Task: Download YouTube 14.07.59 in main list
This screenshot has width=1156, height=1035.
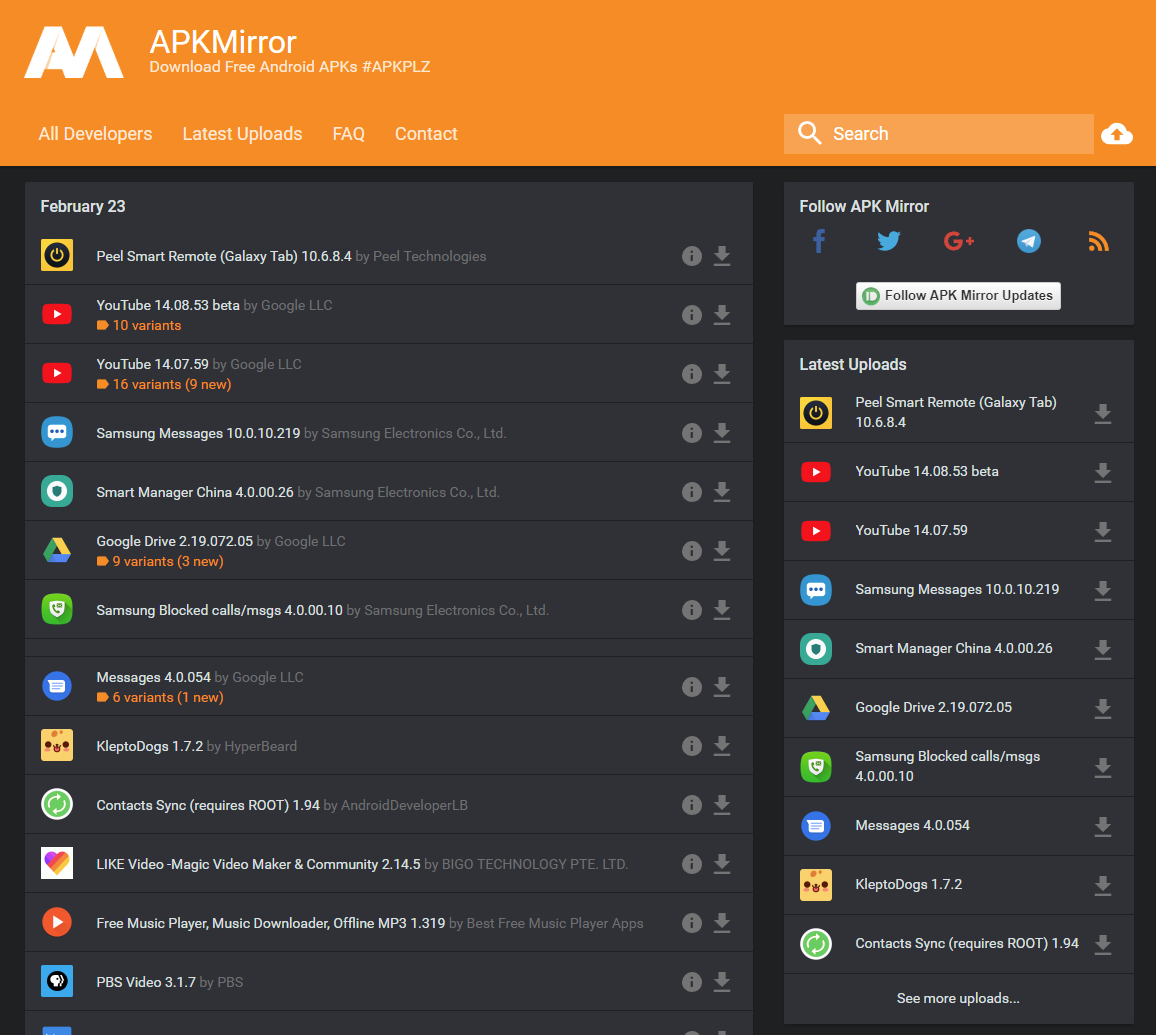Action: tap(722, 374)
